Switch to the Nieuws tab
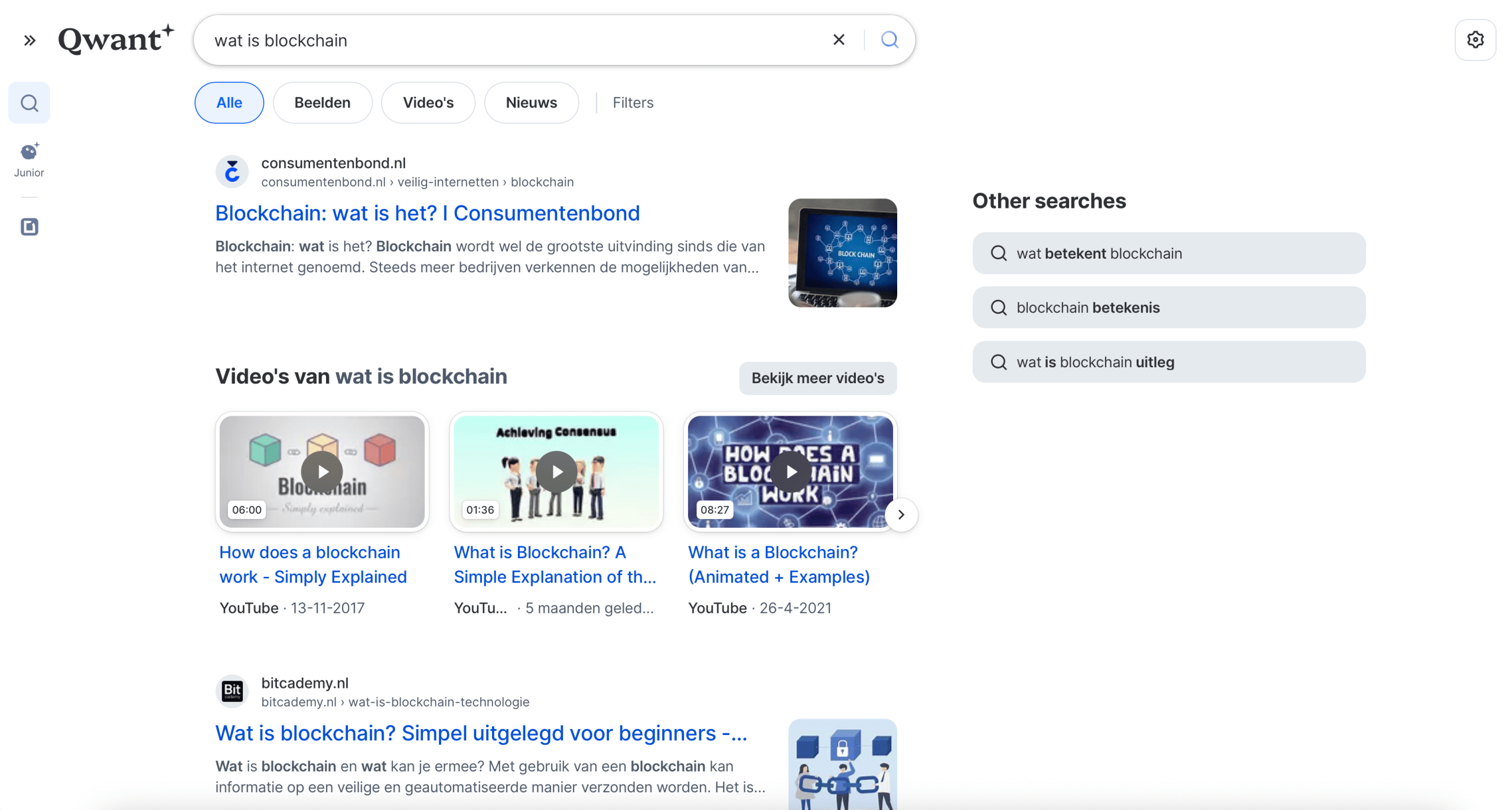 (x=532, y=103)
